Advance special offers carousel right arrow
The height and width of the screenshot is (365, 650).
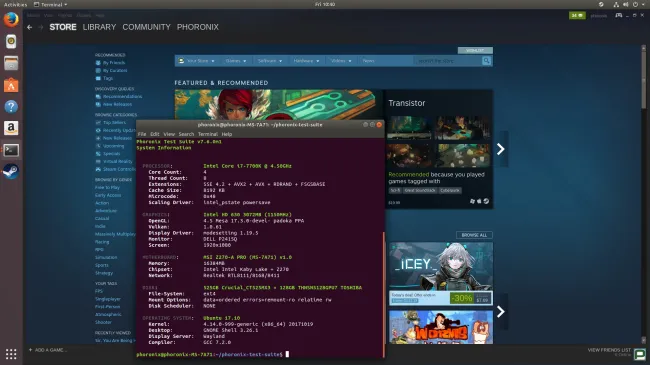(501, 311)
